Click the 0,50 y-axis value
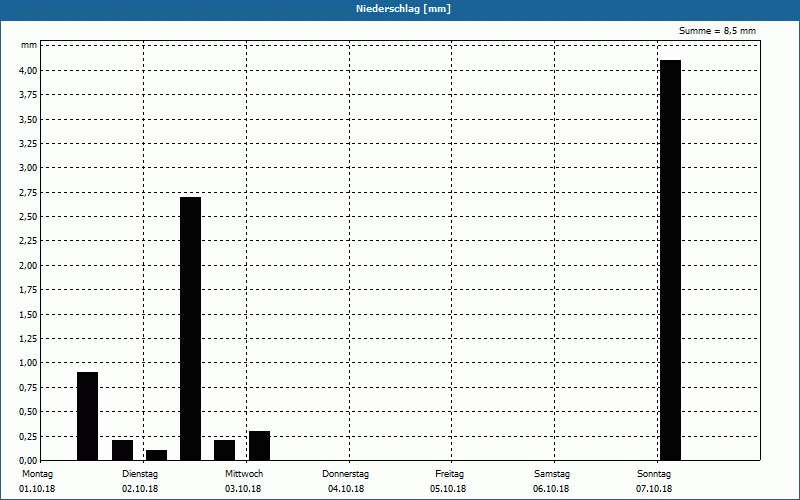This screenshot has width=800, height=500. [28, 412]
